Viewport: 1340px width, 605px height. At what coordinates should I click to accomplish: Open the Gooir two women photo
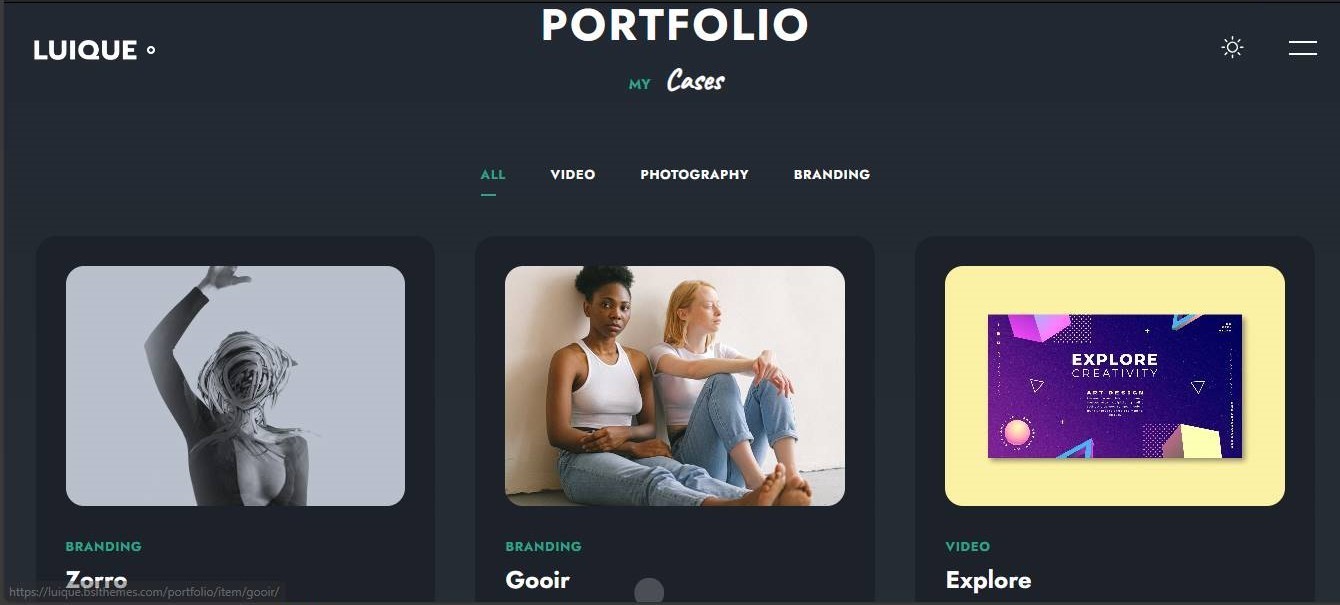(675, 385)
